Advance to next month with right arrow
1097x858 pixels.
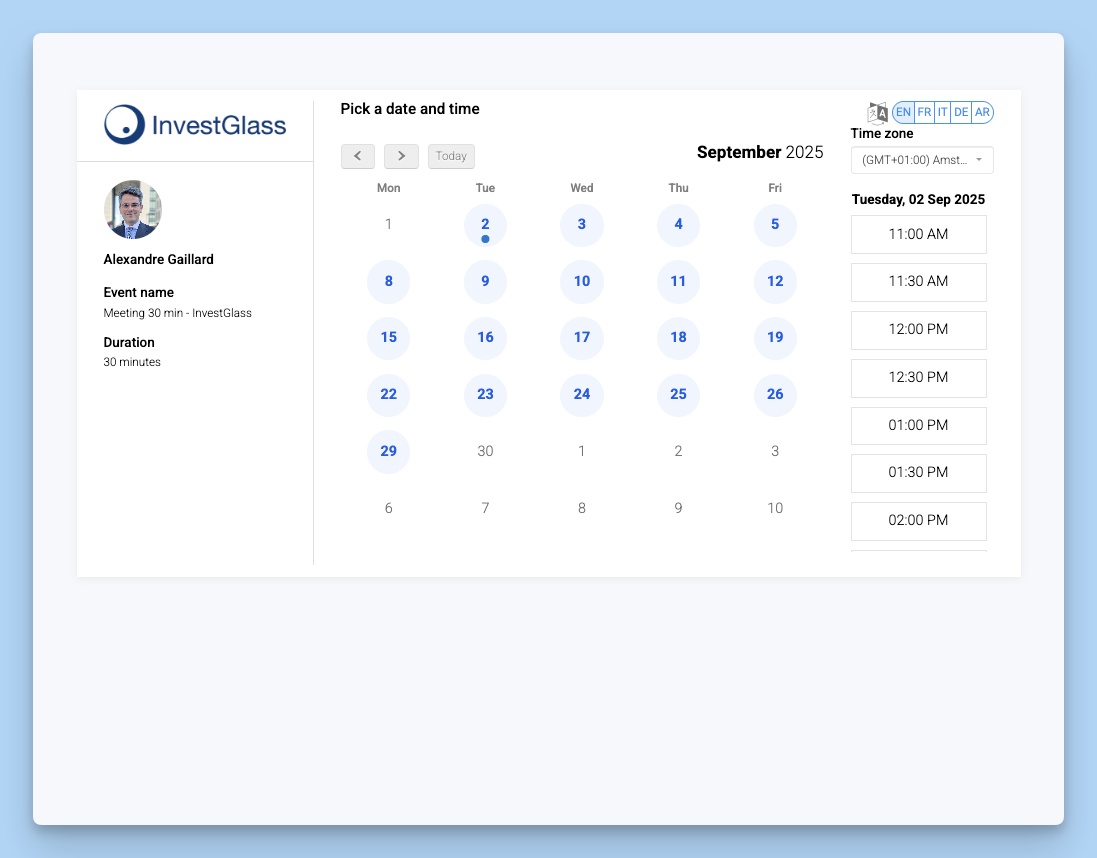[x=401, y=156]
